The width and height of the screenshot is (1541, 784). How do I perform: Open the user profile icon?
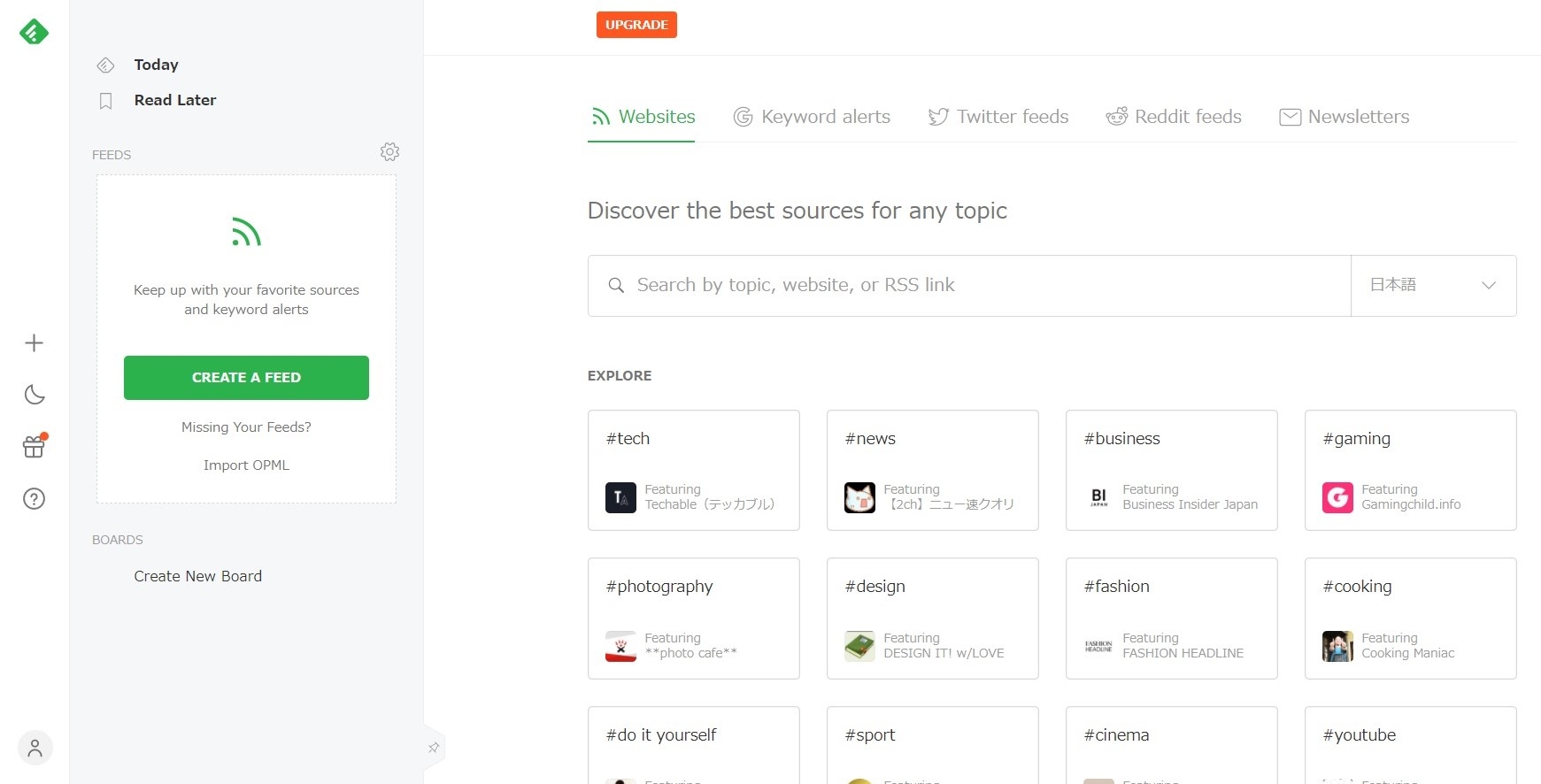coord(35,749)
